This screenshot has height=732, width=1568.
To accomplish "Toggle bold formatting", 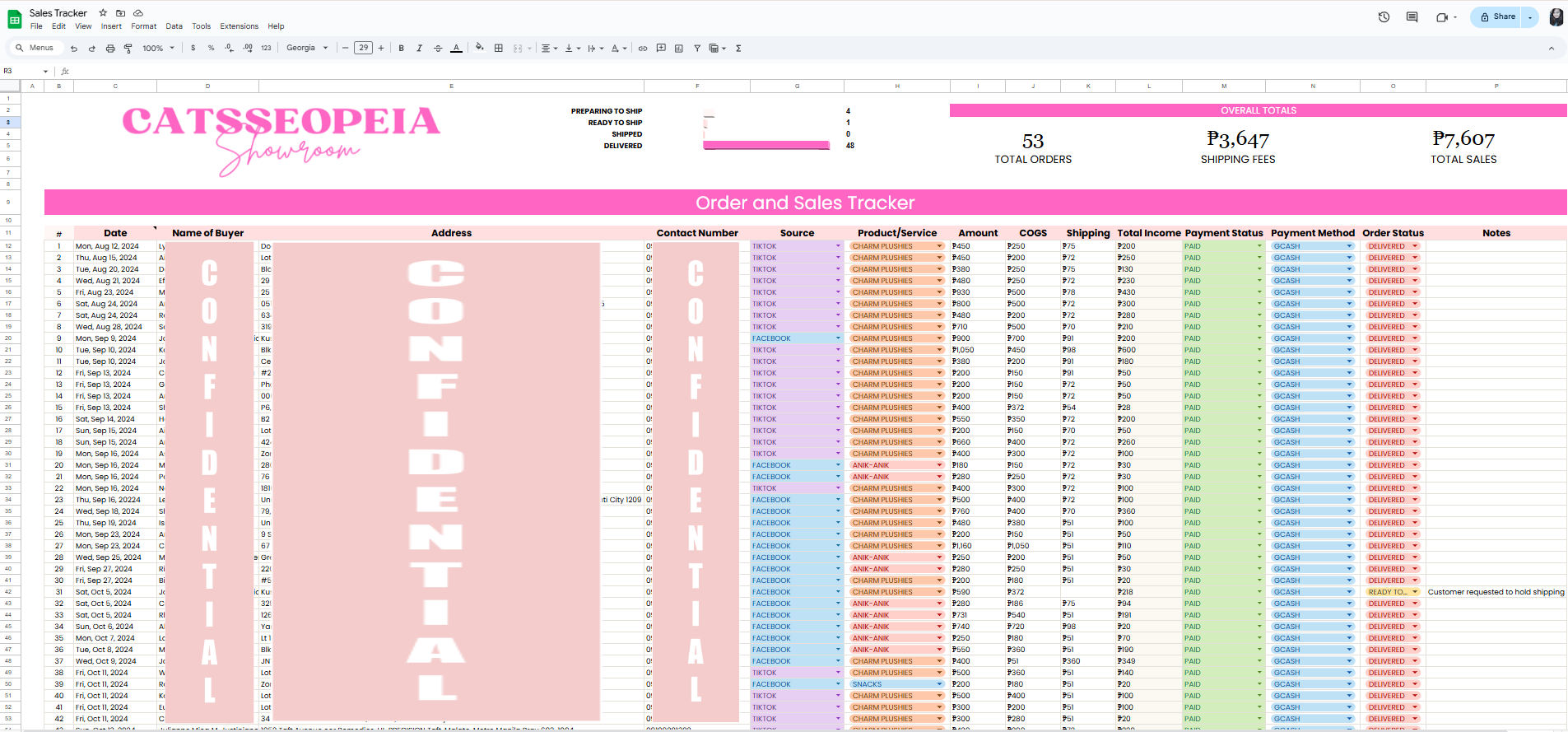I will tap(402, 49).
